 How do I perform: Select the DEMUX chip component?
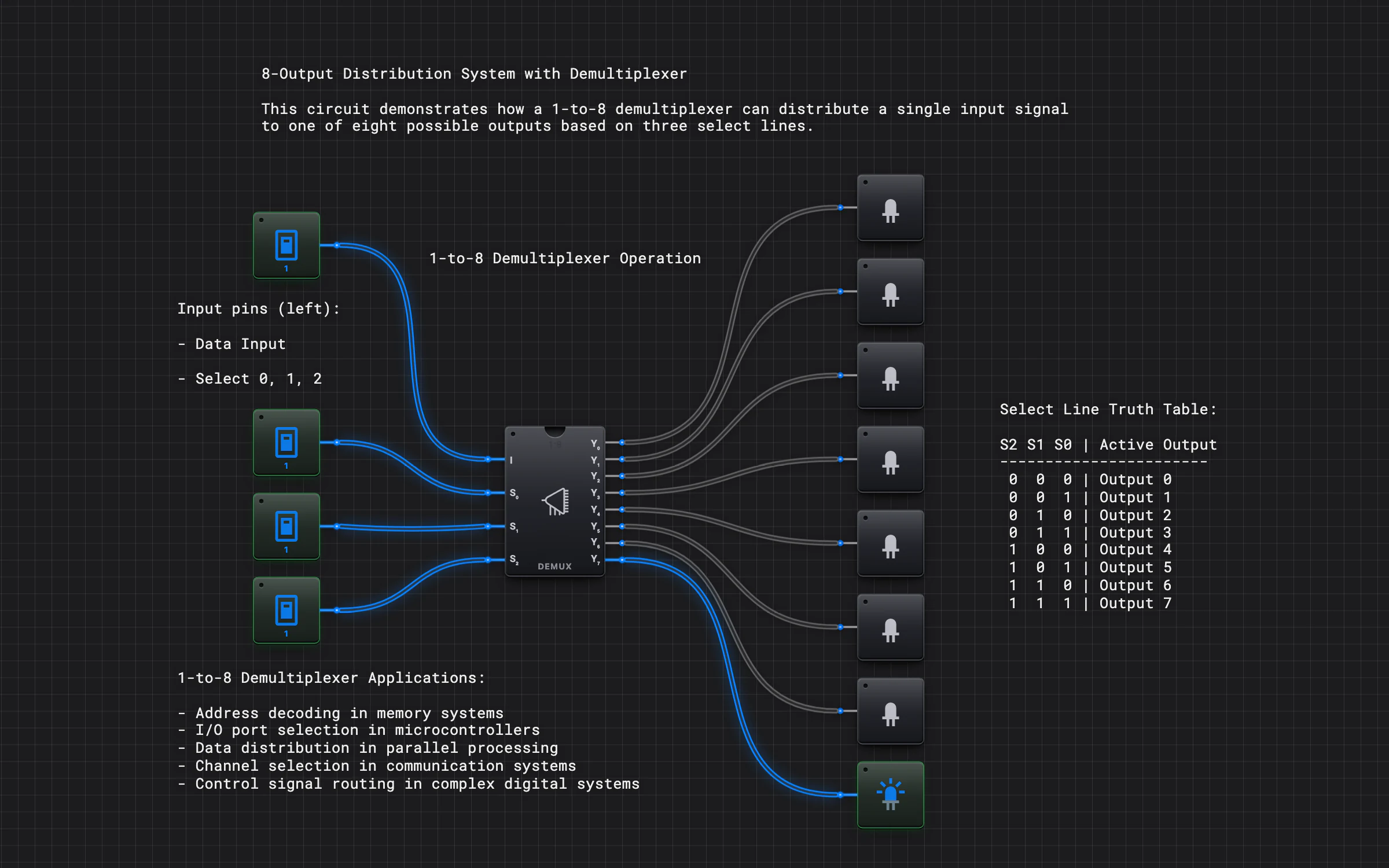555,501
